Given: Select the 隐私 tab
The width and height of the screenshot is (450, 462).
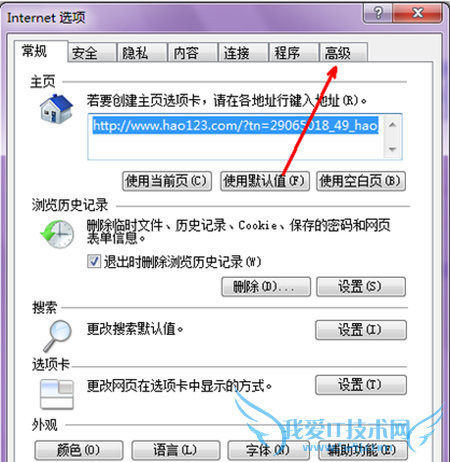Looking at the screenshot, I should (142, 53).
